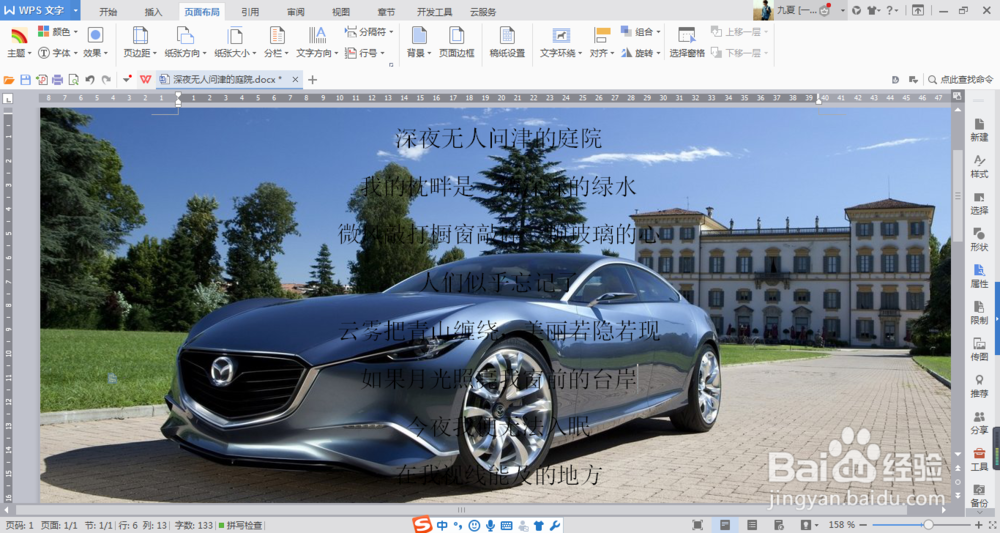This screenshot has width=1000, height=533.
Task: Open 稿纸设置 manuscript paper settings
Action: [507, 41]
